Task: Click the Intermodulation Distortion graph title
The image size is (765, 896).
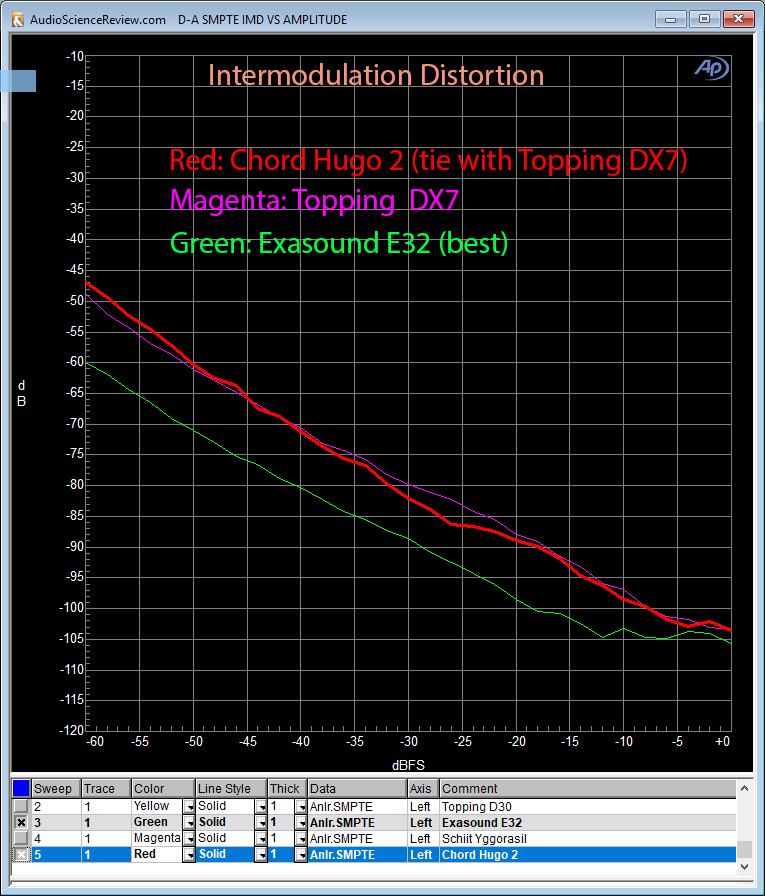Action: (x=376, y=75)
